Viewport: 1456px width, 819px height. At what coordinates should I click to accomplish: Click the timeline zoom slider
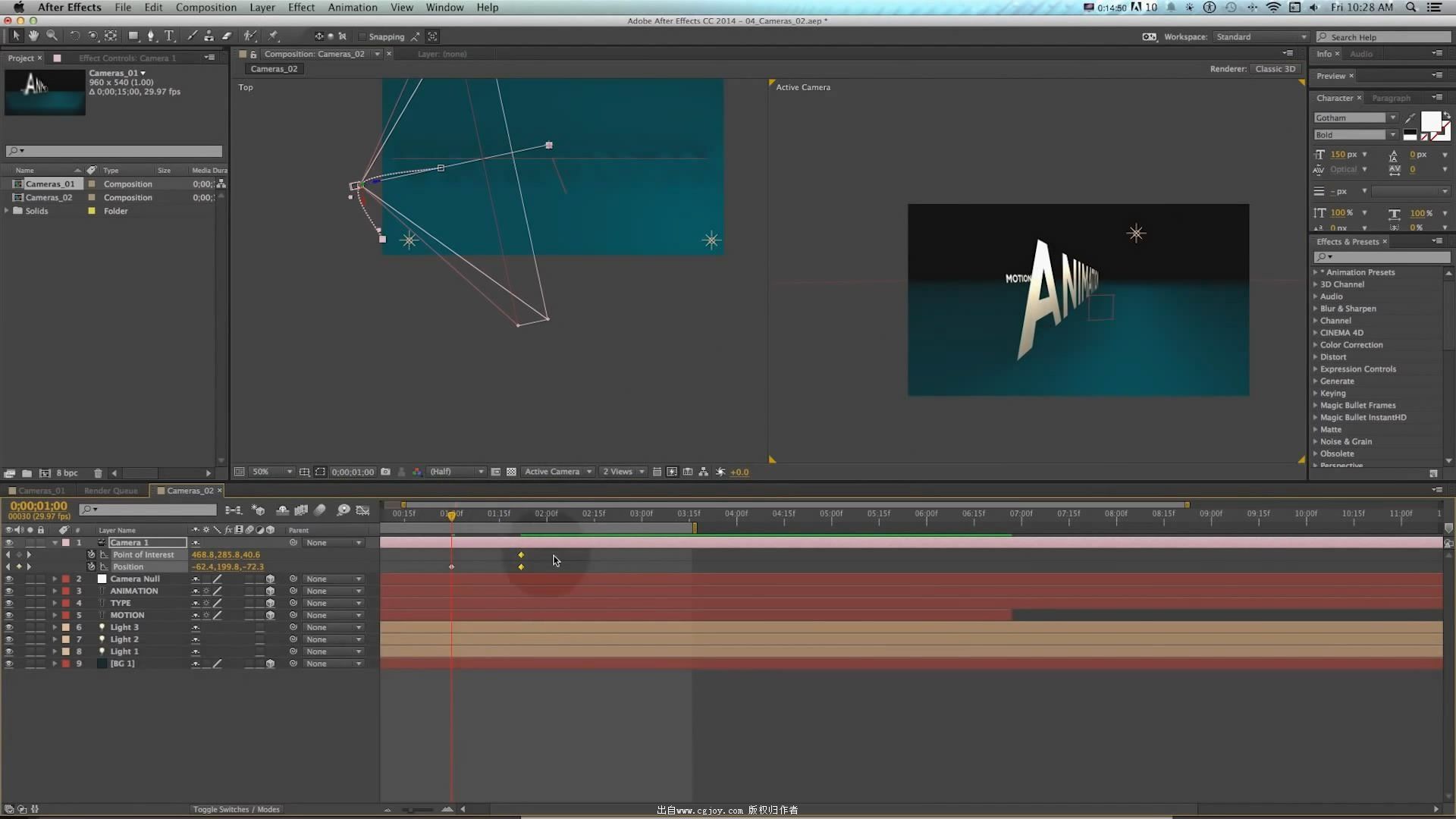click(x=417, y=809)
